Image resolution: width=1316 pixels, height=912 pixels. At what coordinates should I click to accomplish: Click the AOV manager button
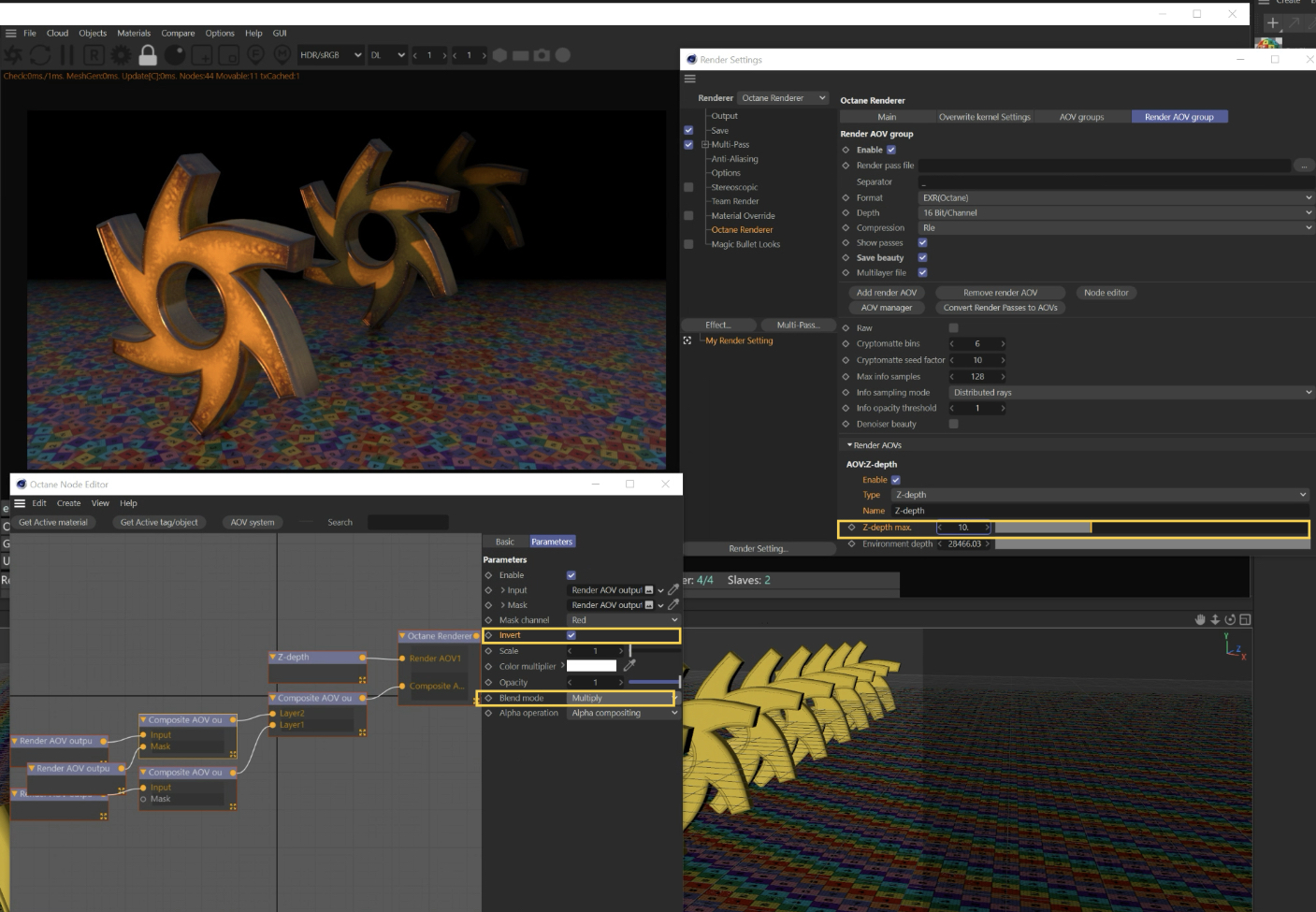pyautogui.click(x=887, y=308)
